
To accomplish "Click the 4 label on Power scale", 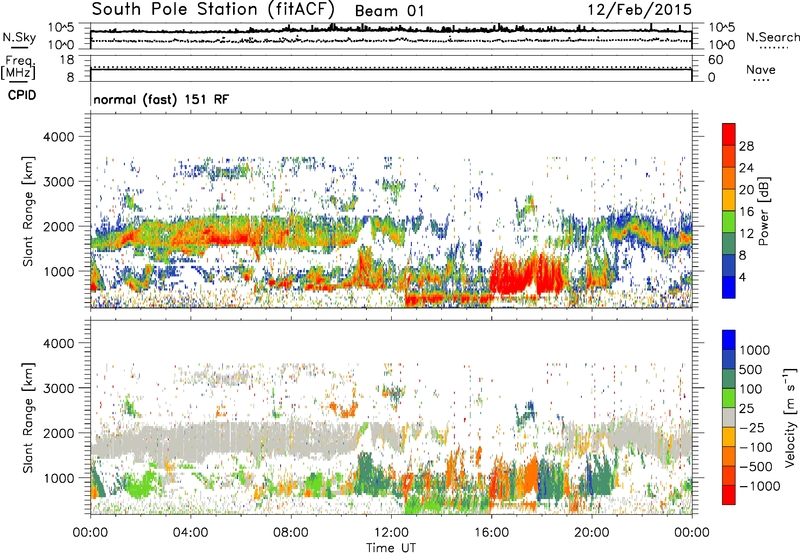I will [742, 277].
